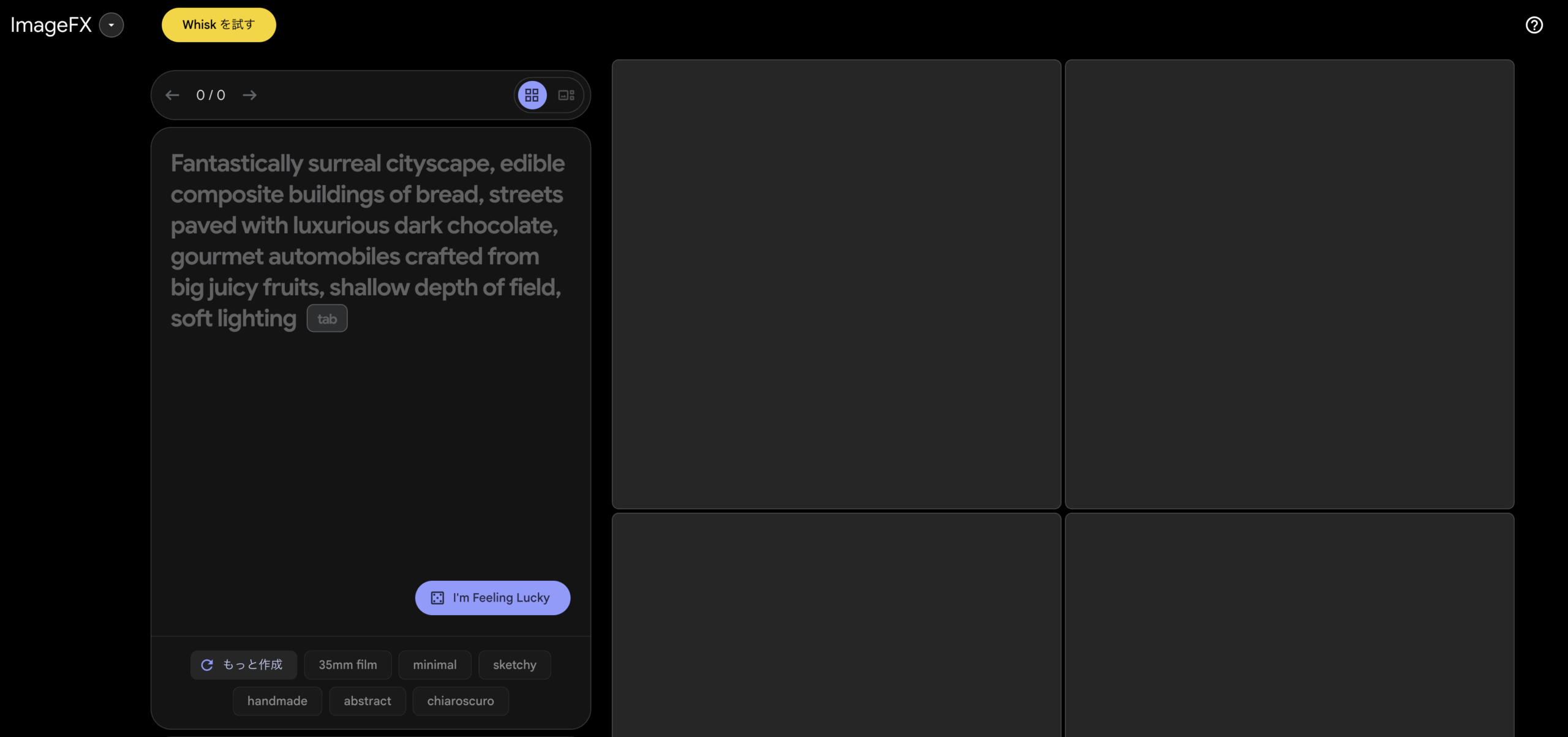Choose the chiaroscuro style chip
This screenshot has height=737, width=1568.
(x=460, y=701)
